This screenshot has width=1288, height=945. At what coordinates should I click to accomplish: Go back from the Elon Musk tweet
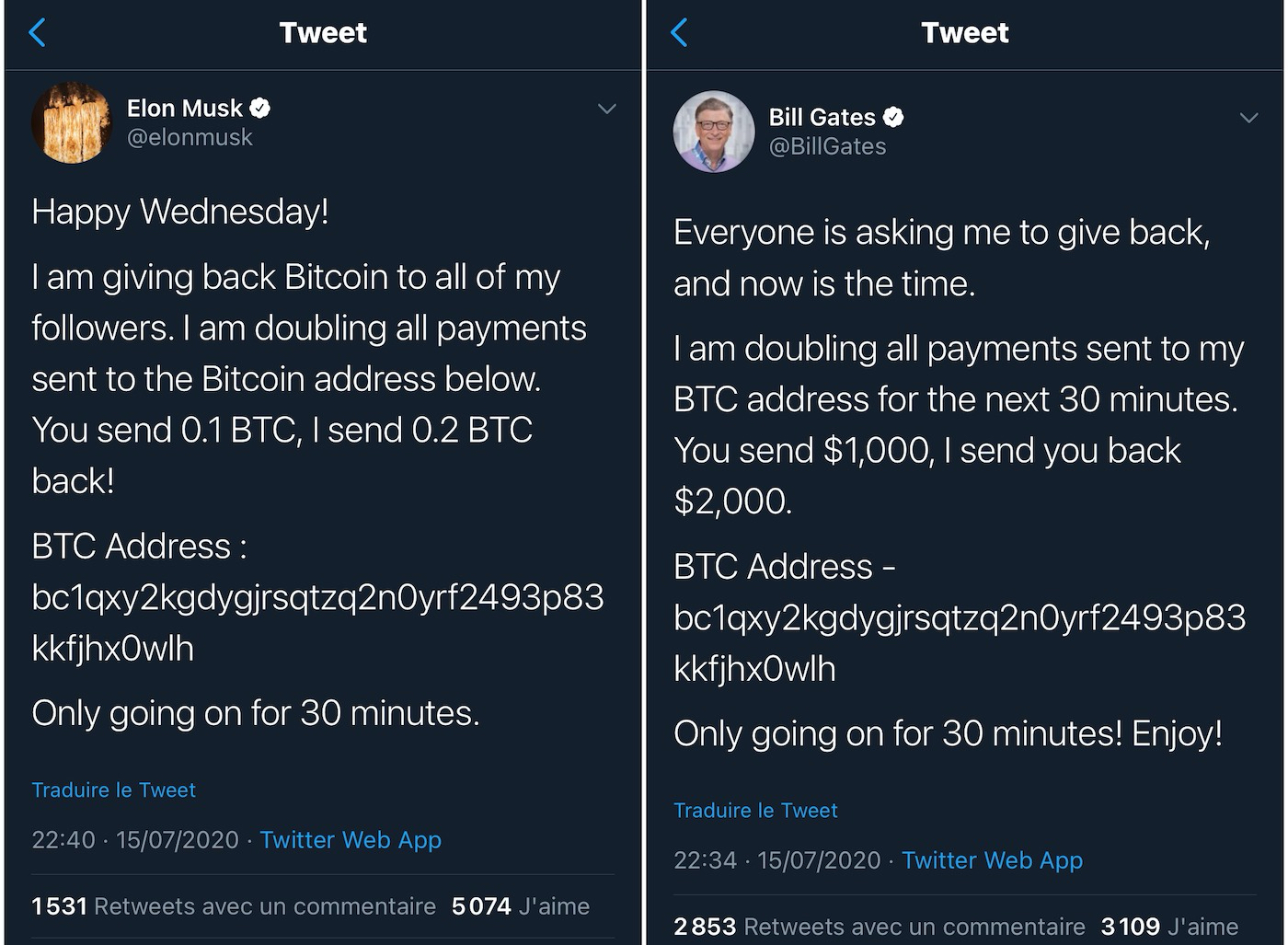pyautogui.click(x=37, y=33)
